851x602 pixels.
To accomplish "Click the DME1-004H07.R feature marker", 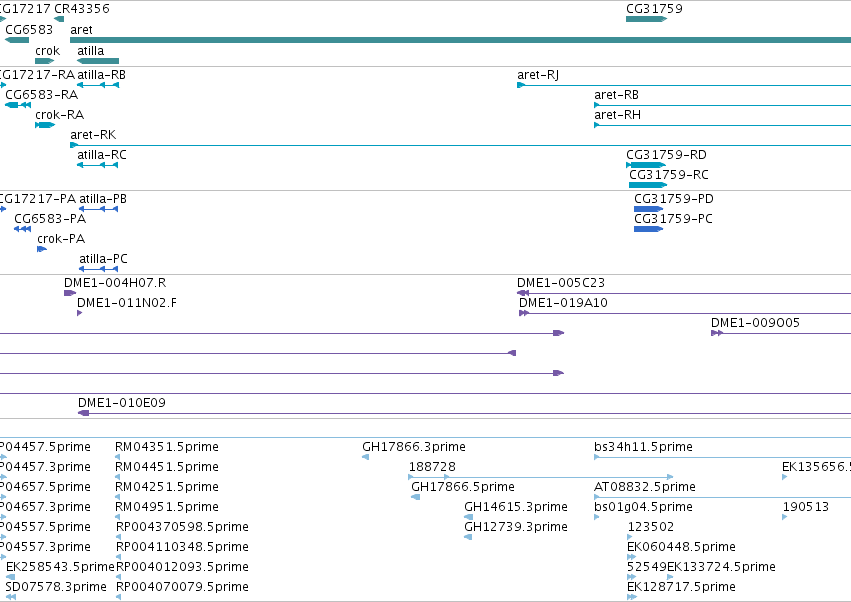I will point(70,293).
